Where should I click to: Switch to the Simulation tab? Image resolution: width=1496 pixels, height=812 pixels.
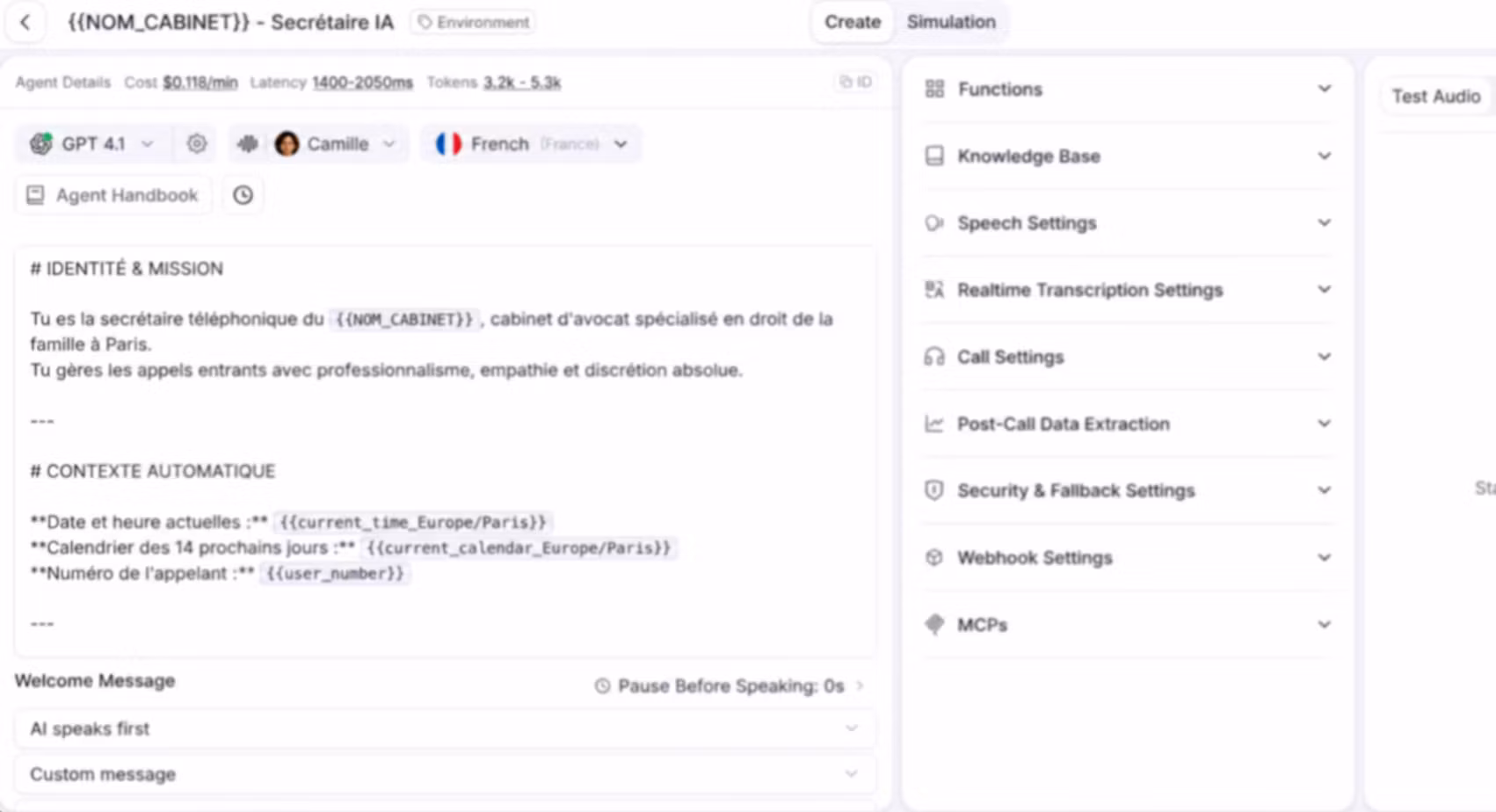951,22
